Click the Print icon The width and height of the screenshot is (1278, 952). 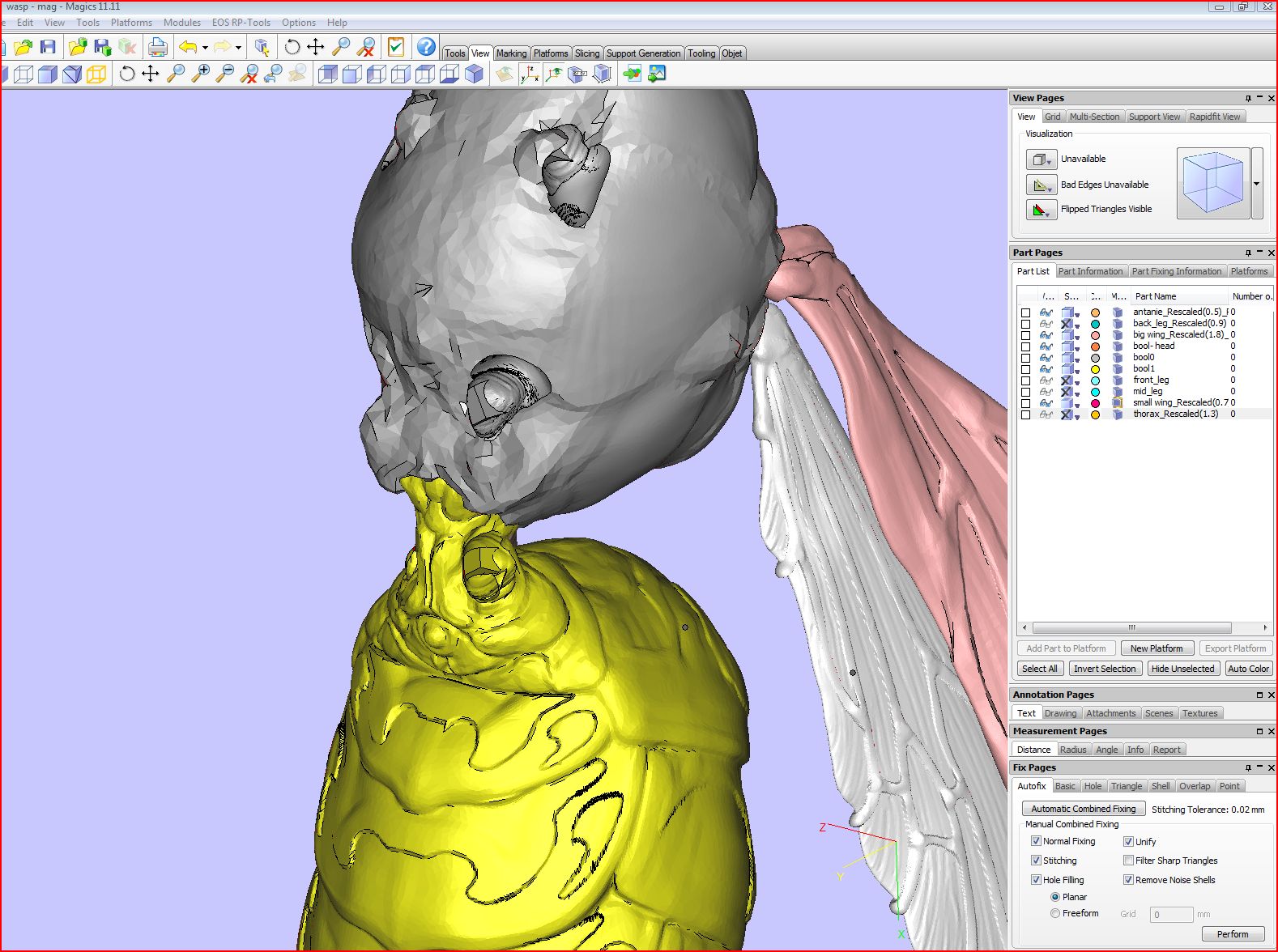[157, 47]
